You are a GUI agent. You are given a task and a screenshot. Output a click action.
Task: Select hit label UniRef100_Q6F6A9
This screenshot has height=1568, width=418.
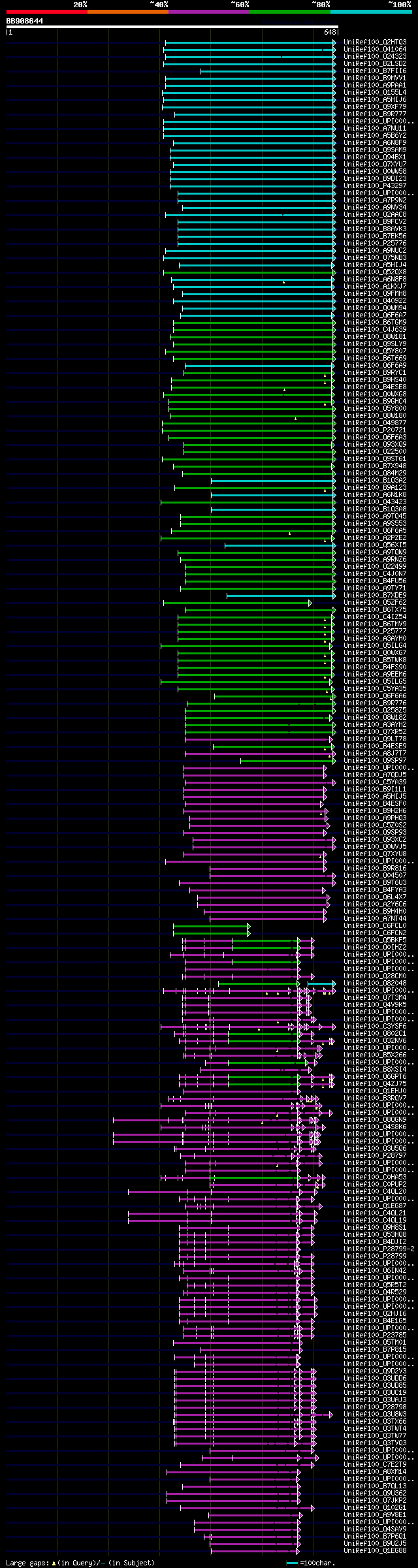[x=375, y=365]
